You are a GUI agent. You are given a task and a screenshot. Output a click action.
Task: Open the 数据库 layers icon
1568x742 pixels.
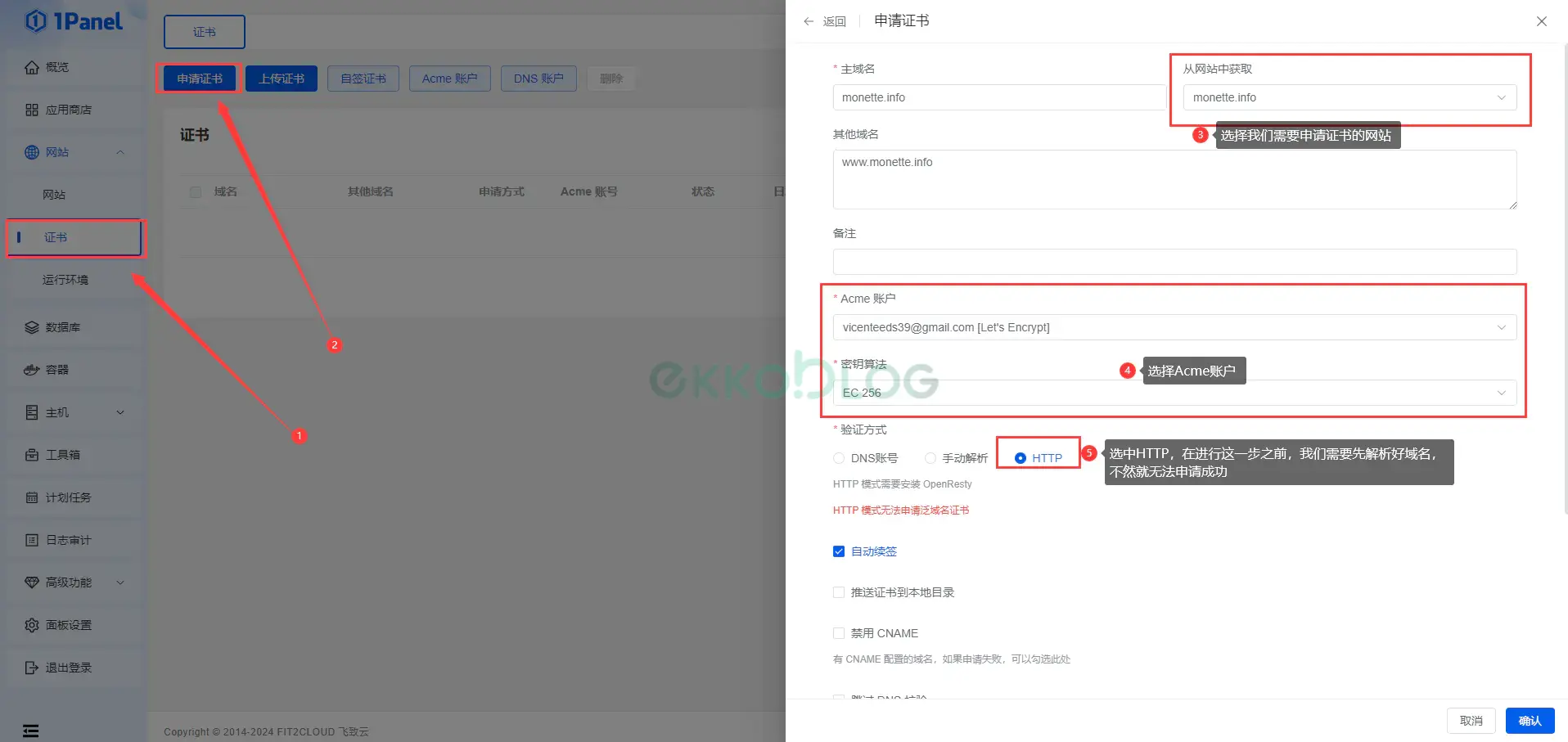(32, 327)
